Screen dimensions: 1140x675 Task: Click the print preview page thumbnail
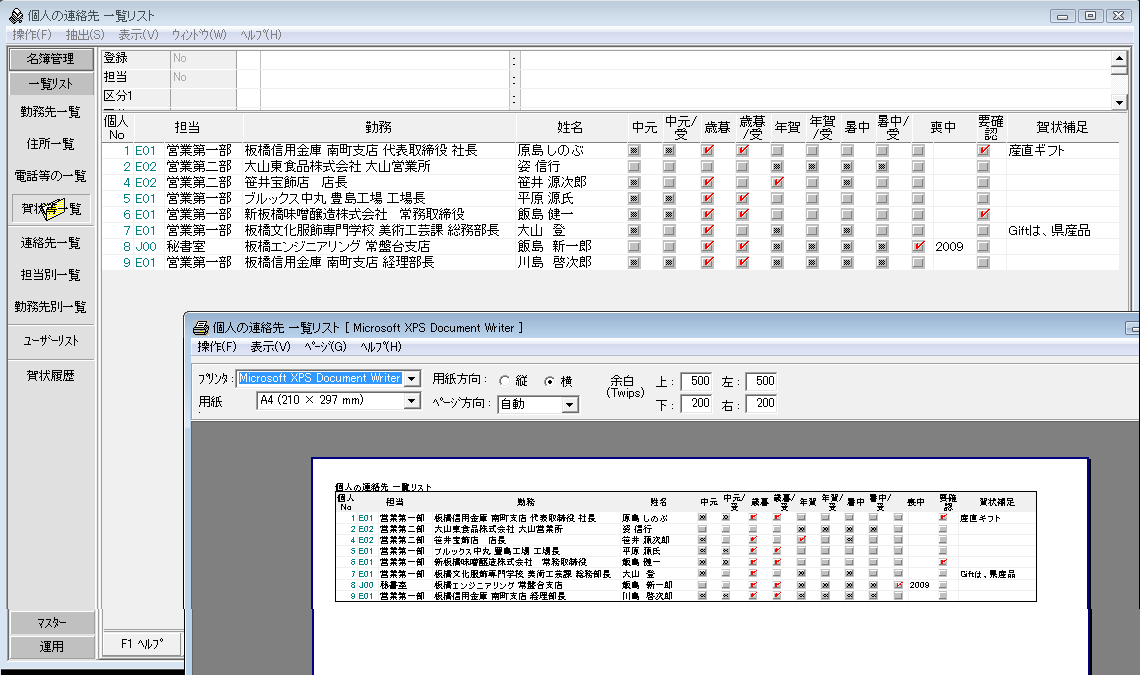[x=700, y=566]
